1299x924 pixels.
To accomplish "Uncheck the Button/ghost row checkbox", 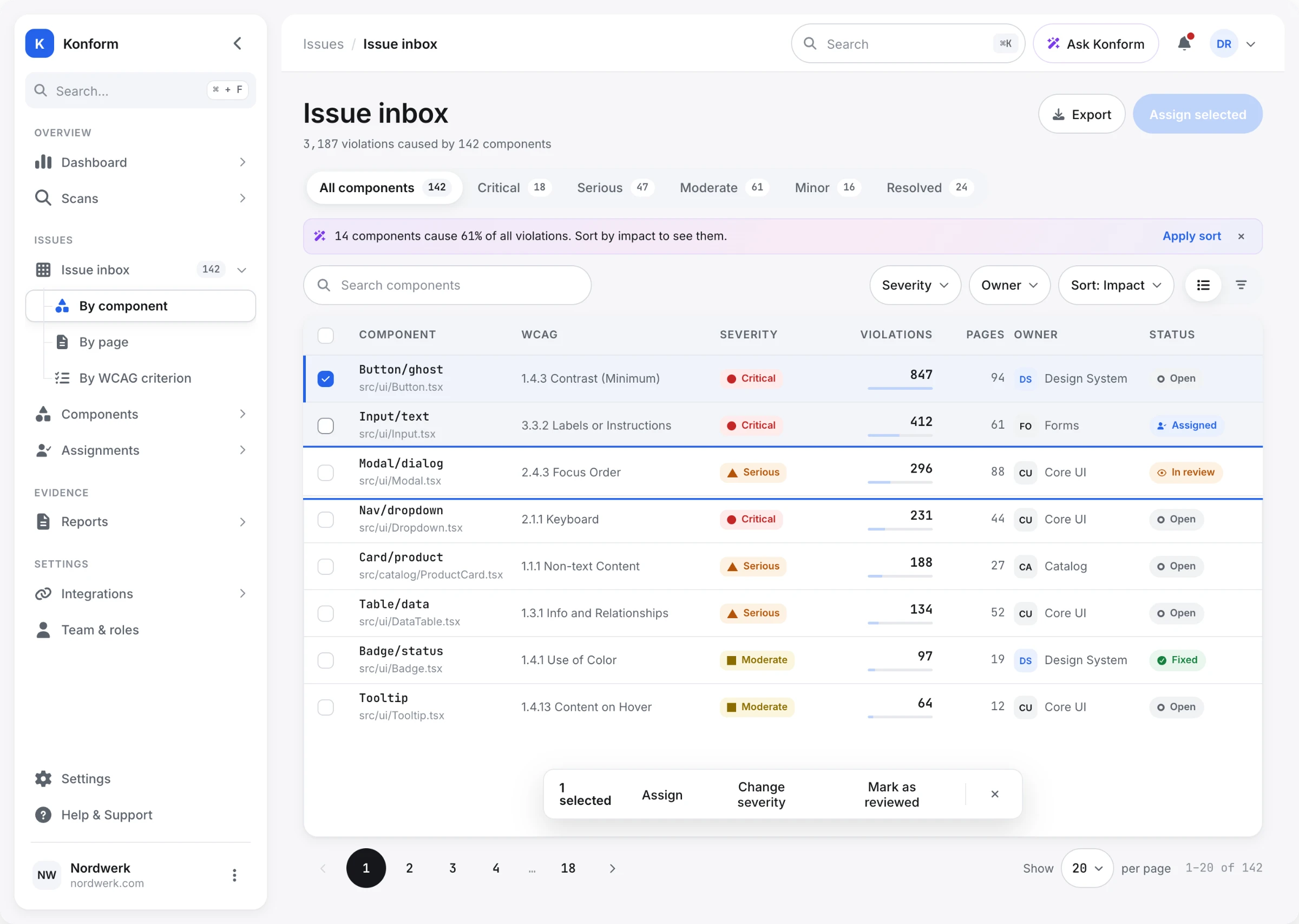I will point(325,379).
